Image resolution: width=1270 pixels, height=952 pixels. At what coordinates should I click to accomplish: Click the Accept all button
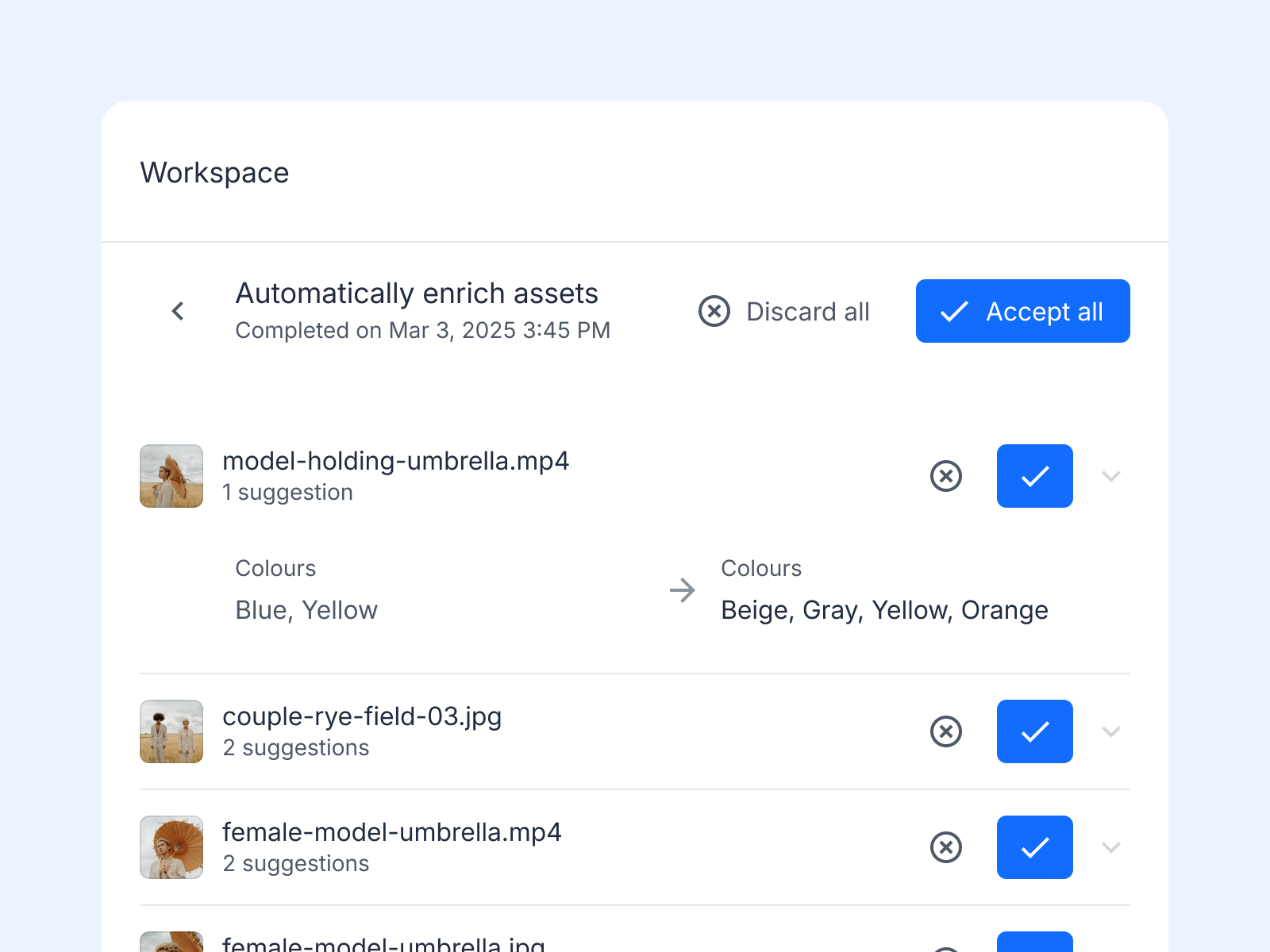pyautogui.click(x=1023, y=311)
